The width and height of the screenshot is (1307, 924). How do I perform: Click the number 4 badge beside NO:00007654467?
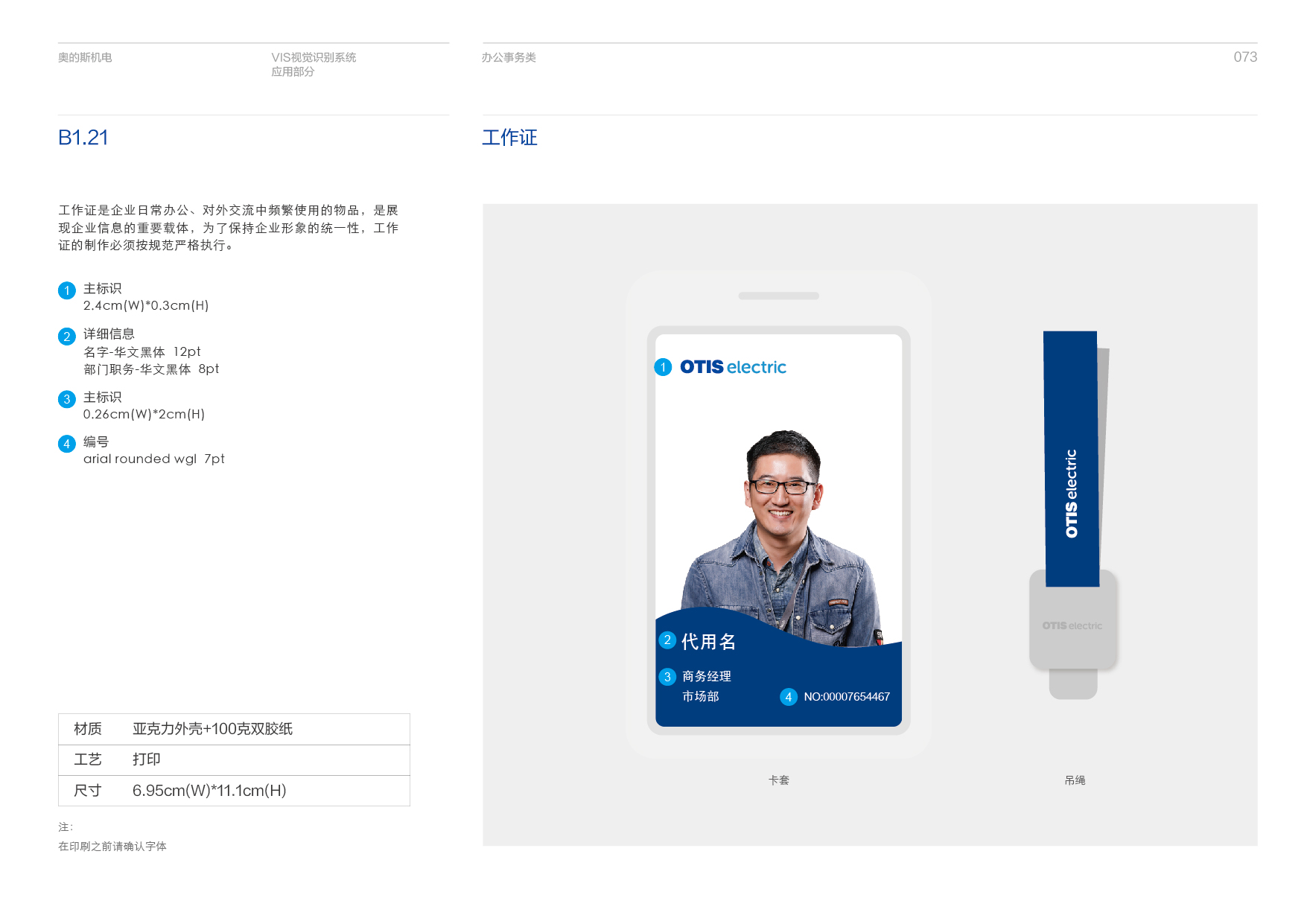tap(788, 697)
